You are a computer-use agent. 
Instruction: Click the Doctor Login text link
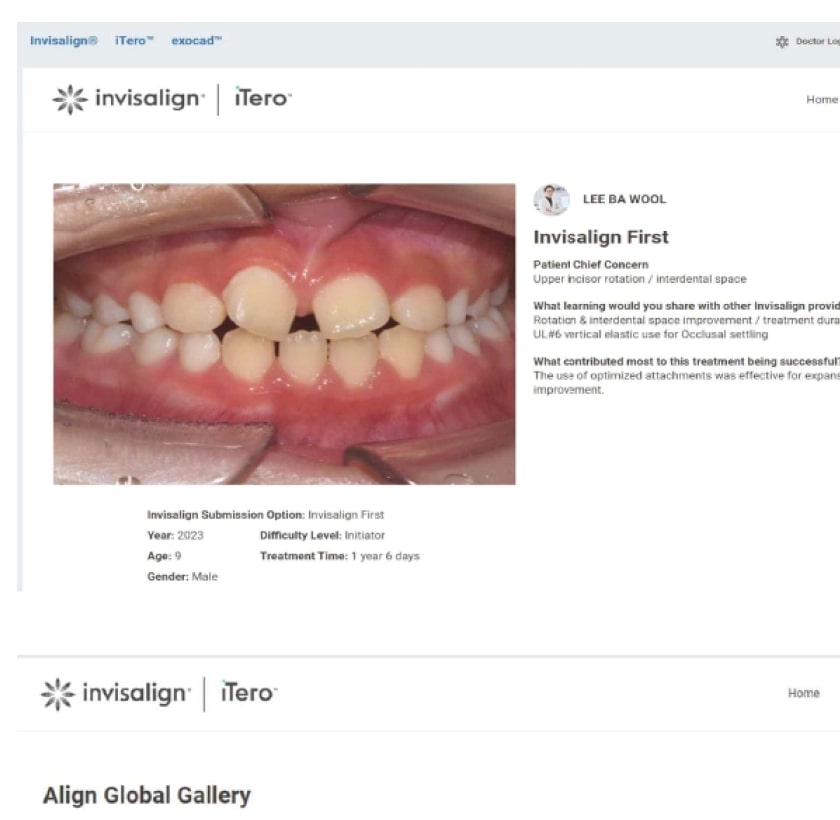click(x=817, y=42)
